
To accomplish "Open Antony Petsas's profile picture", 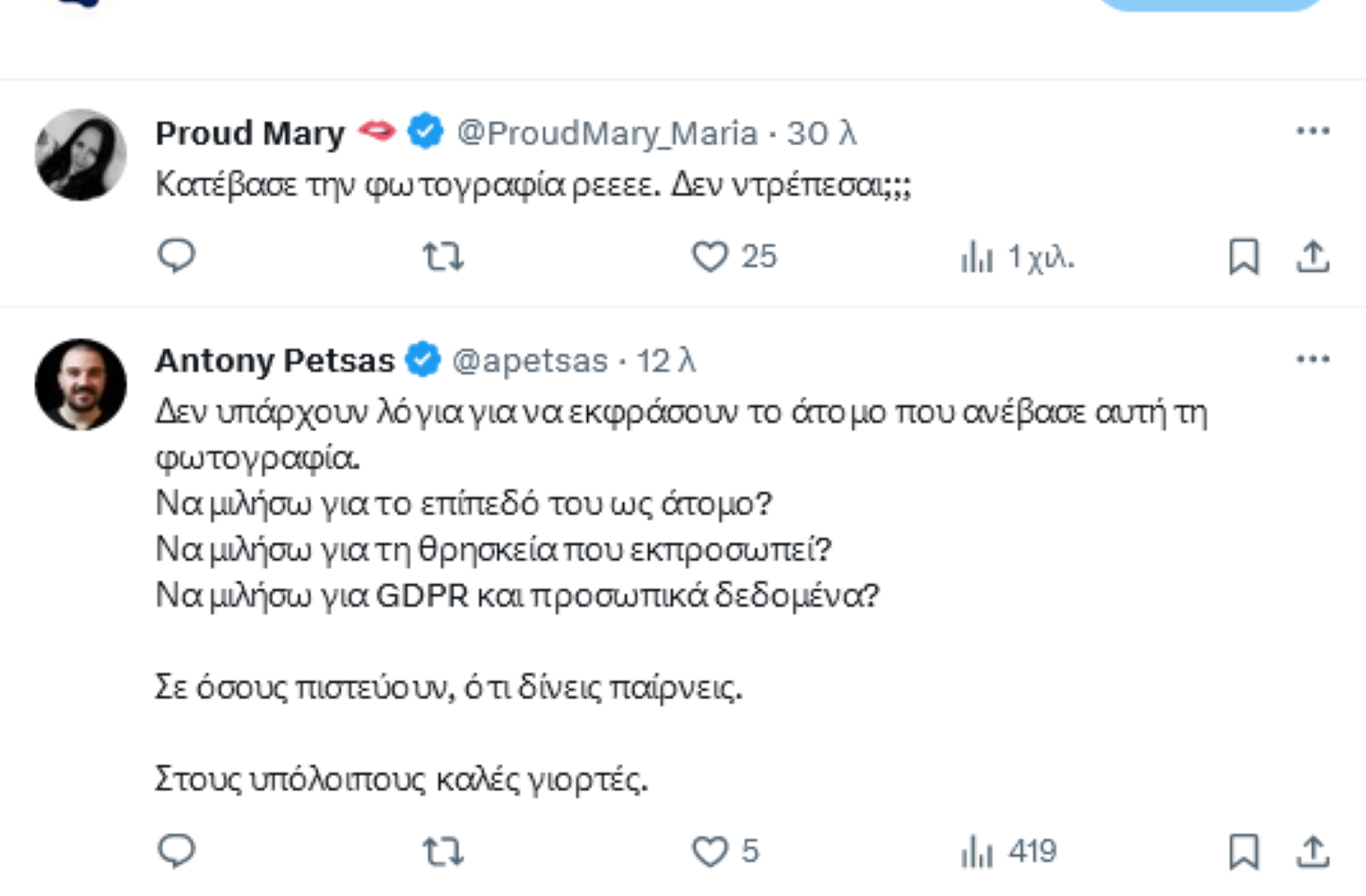I will (x=81, y=384).
